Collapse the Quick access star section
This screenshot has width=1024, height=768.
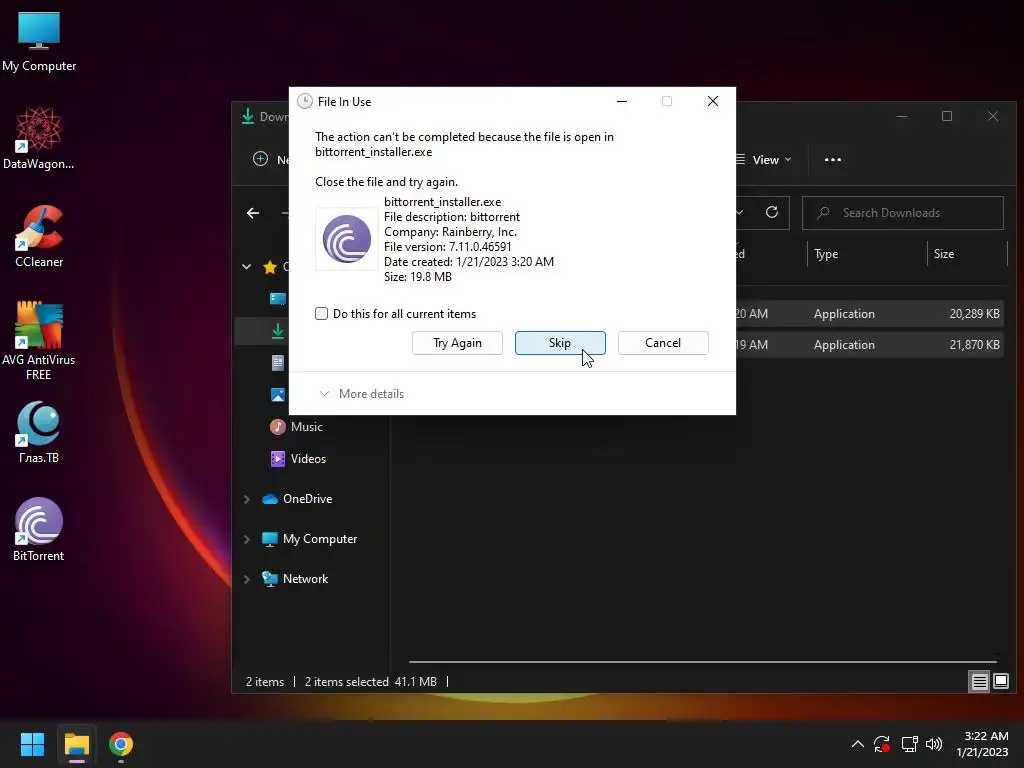point(247,266)
